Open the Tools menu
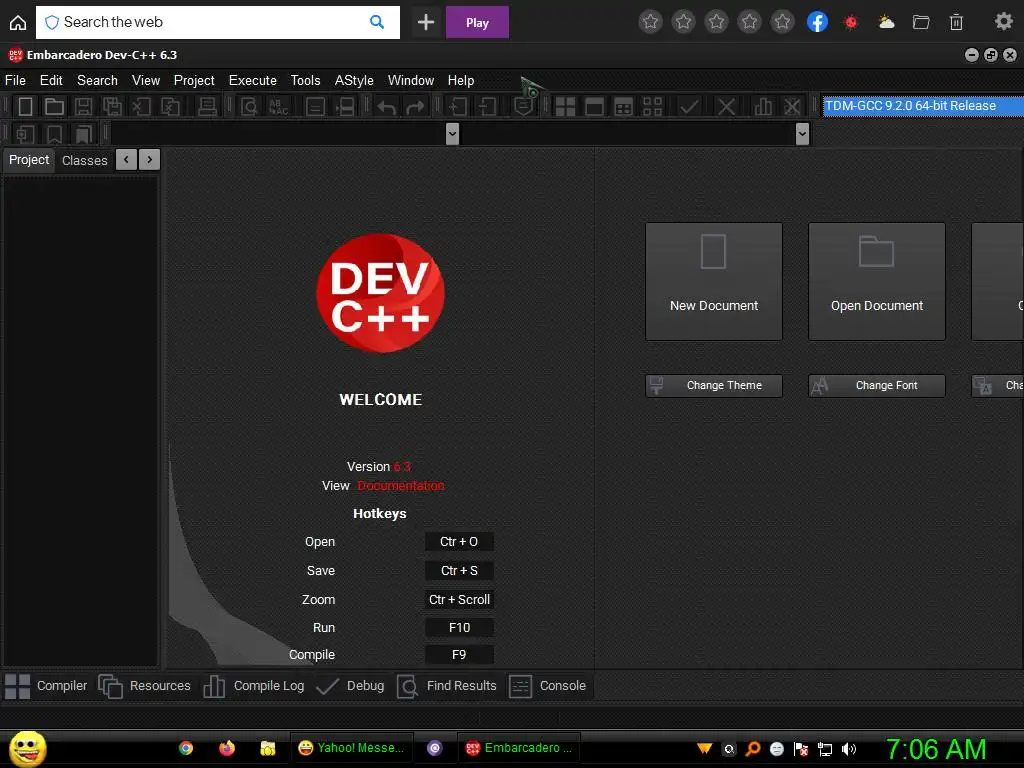The height and width of the screenshot is (768, 1024). (x=306, y=80)
